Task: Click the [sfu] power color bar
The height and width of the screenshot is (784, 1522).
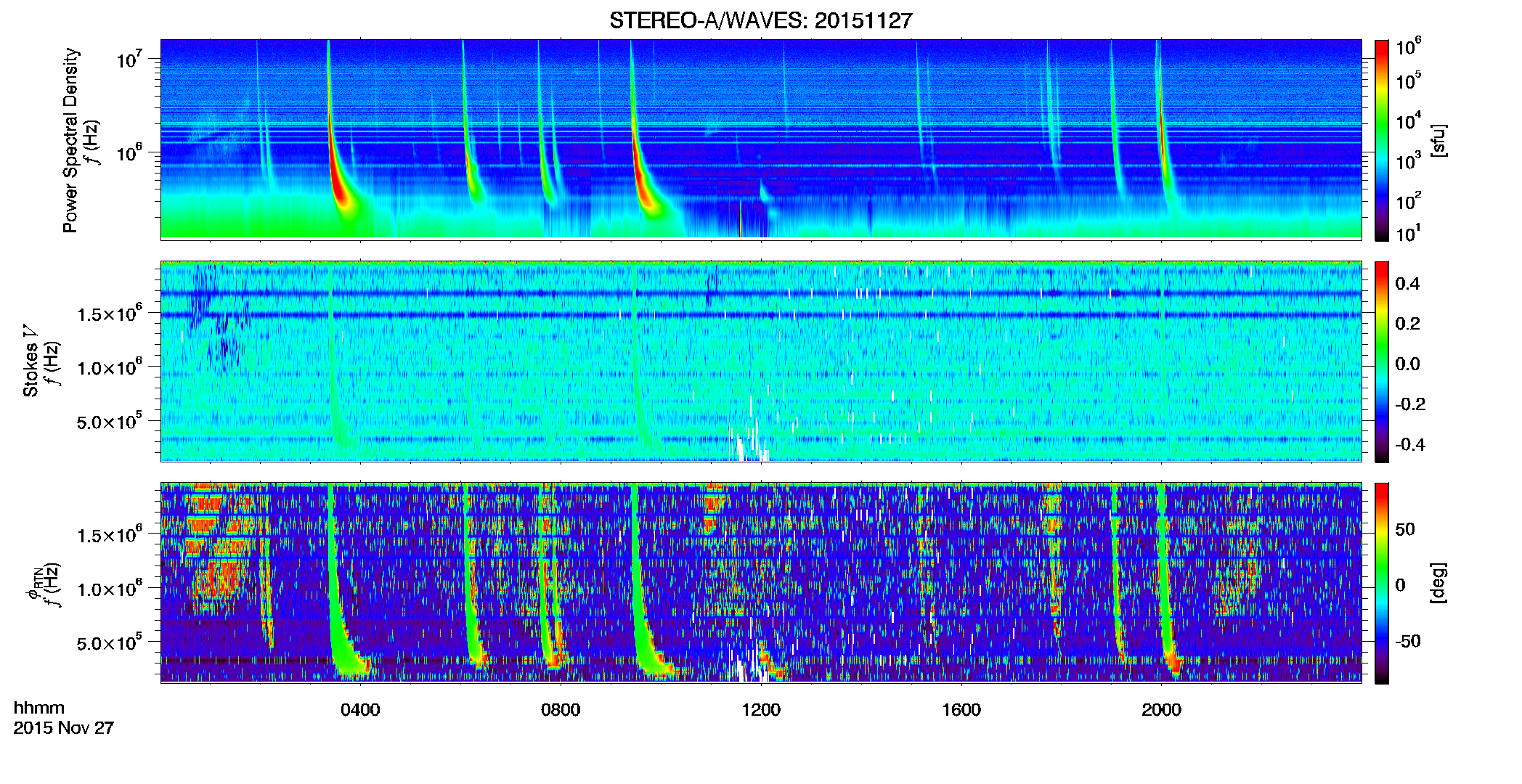Action: pyautogui.click(x=1381, y=140)
